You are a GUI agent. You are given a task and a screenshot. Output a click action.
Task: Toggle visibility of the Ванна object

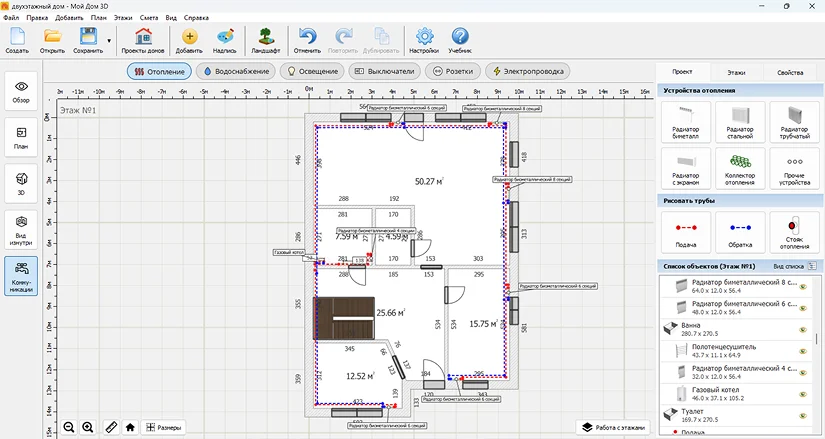(803, 327)
